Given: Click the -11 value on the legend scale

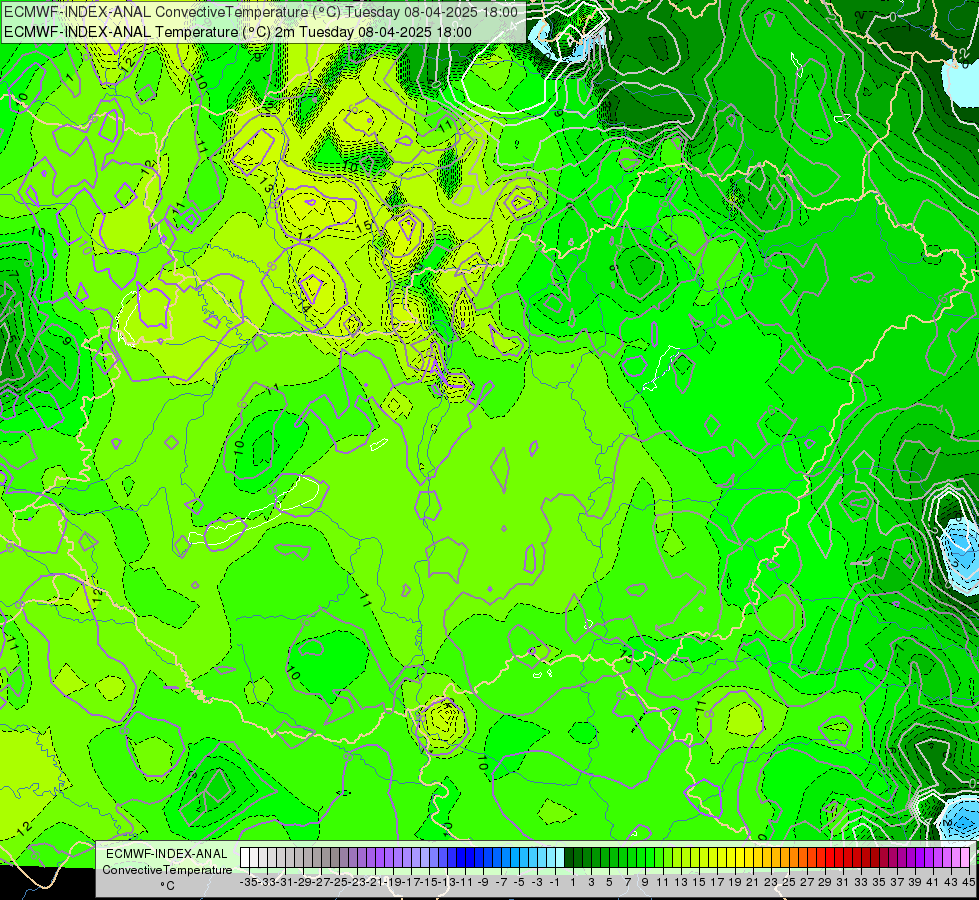Looking at the screenshot, I should click(465, 883).
